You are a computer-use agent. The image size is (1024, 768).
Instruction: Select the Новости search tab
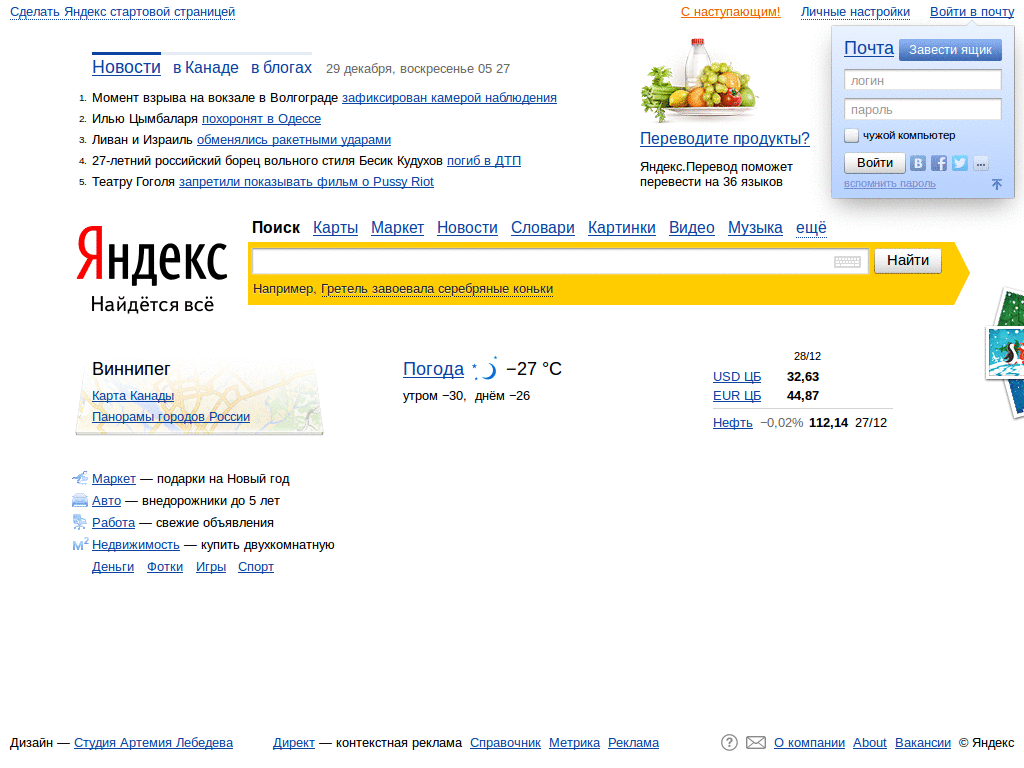pyautogui.click(x=467, y=227)
